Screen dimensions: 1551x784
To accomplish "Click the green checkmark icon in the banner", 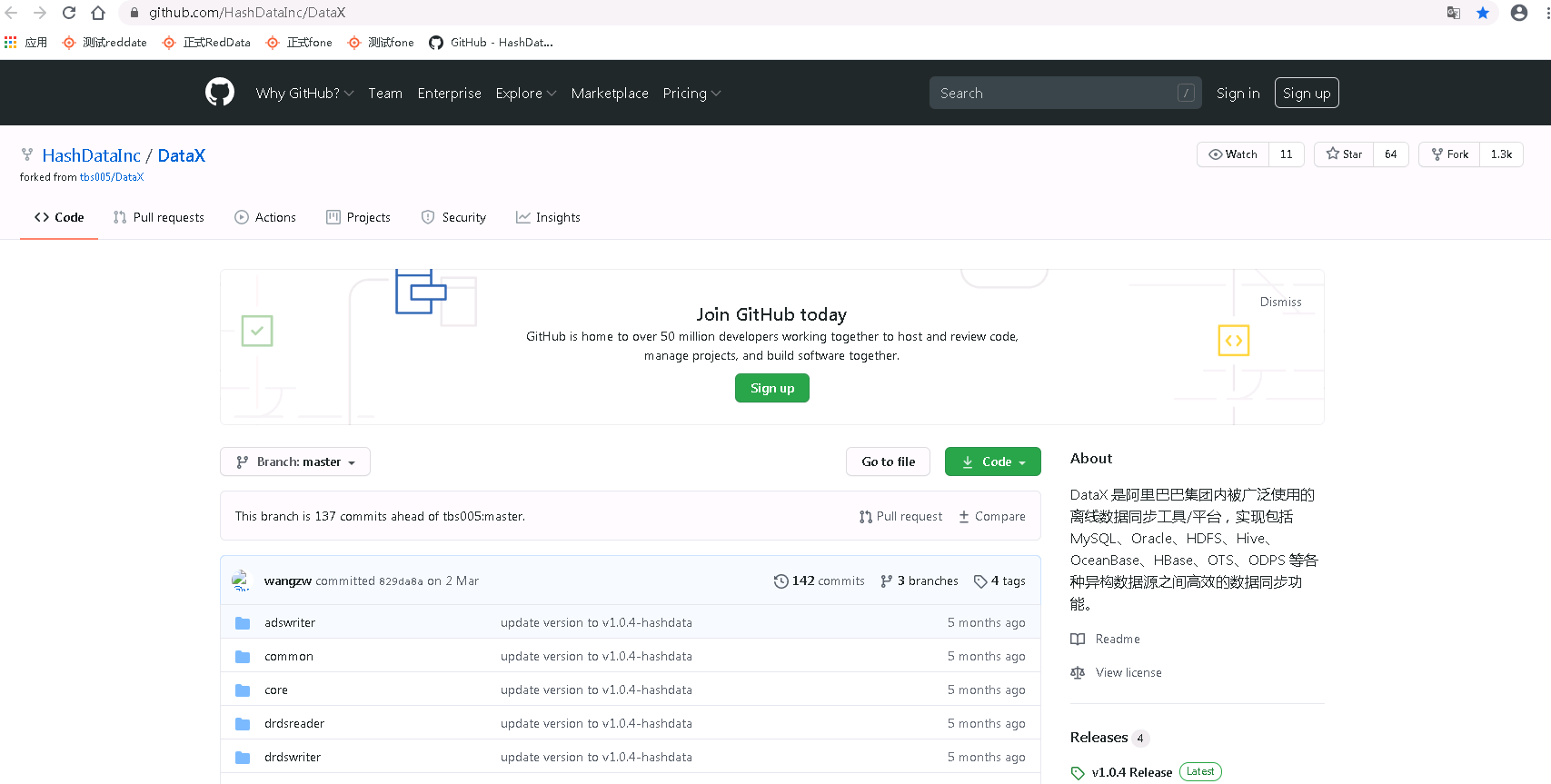I will click(x=257, y=331).
